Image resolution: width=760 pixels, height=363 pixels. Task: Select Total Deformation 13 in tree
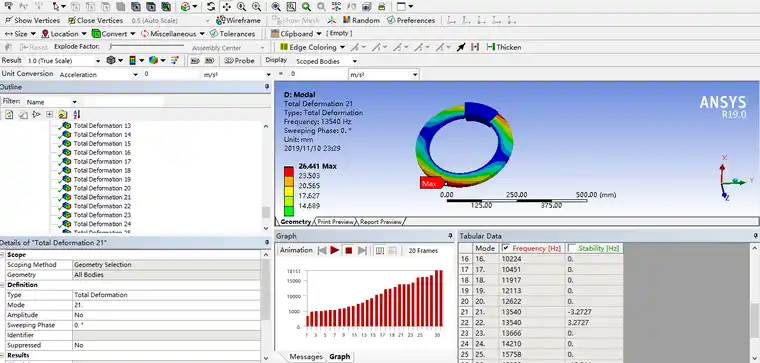pos(102,126)
